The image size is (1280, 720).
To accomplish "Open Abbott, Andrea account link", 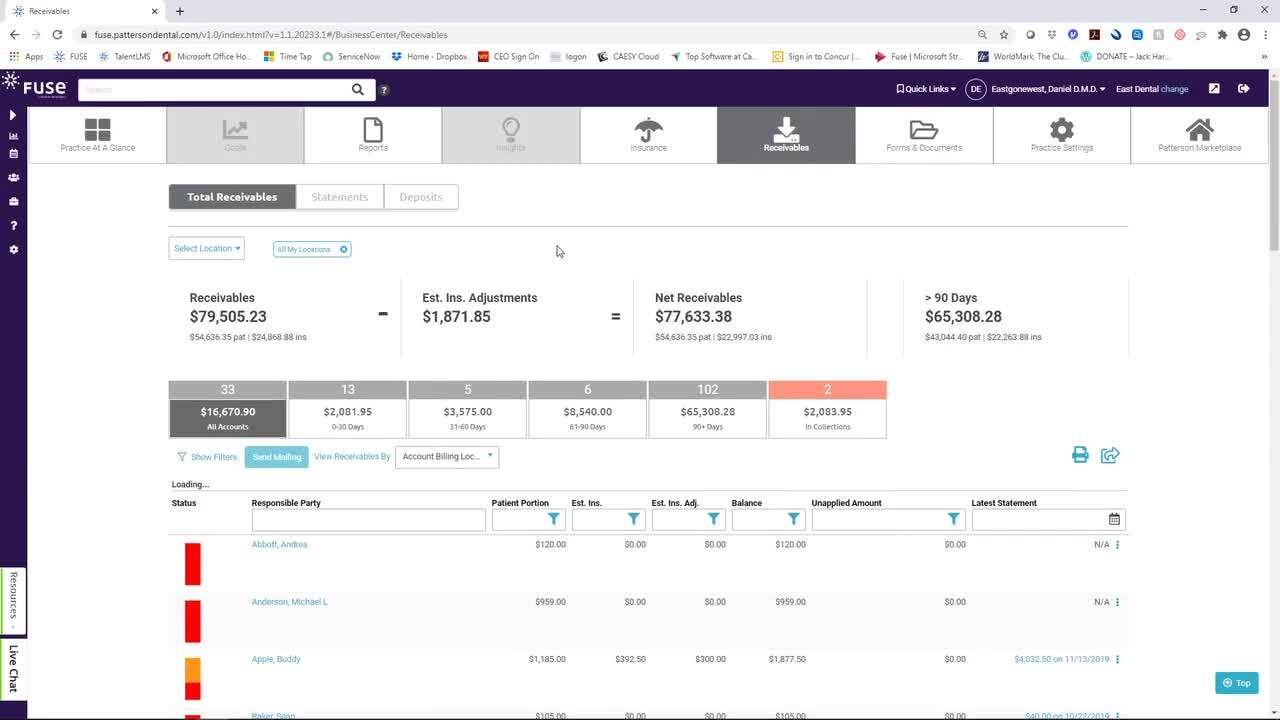I will (x=279, y=545).
